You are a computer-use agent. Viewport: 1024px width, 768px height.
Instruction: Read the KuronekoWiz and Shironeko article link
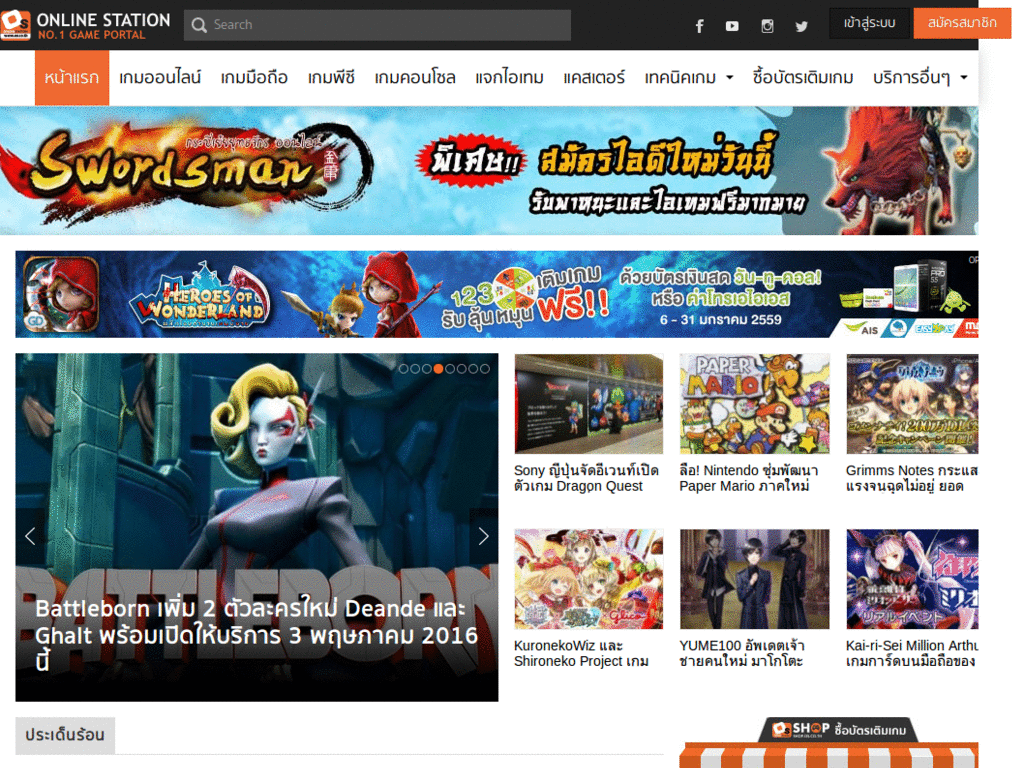[581, 653]
